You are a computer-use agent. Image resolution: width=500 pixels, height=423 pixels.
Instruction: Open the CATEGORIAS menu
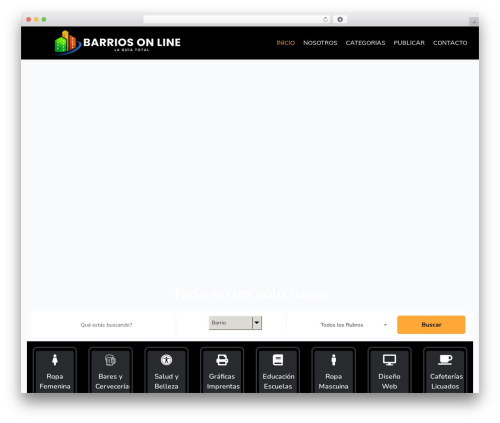[x=365, y=43]
